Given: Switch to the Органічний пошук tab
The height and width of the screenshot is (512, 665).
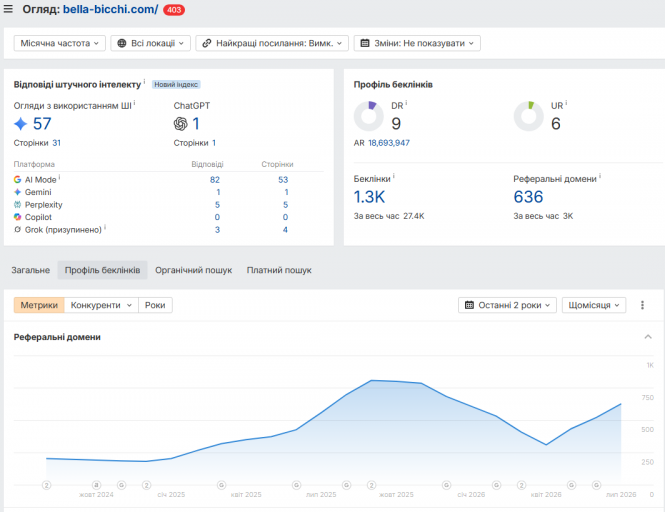Looking at the screenshot, I should [193, 270].
